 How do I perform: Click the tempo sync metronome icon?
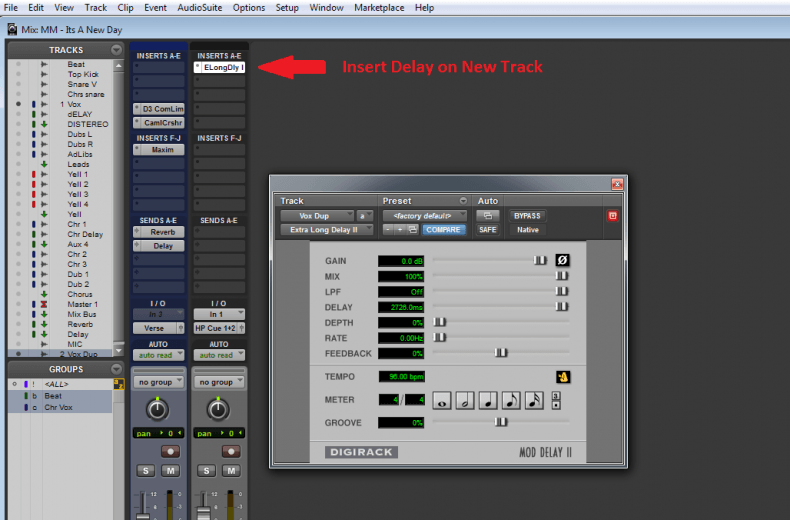(x=563, y=377)
